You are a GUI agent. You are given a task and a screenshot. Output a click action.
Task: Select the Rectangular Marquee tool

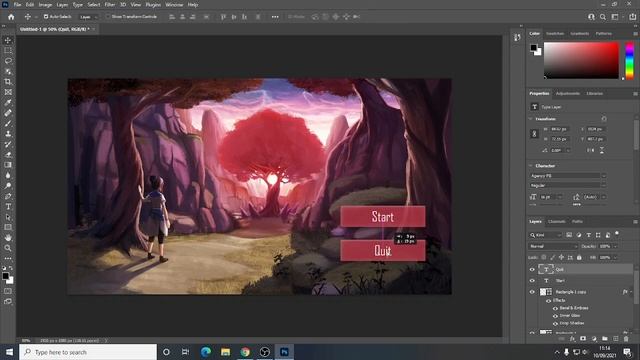pyautogui.click(x=8, y=50)
